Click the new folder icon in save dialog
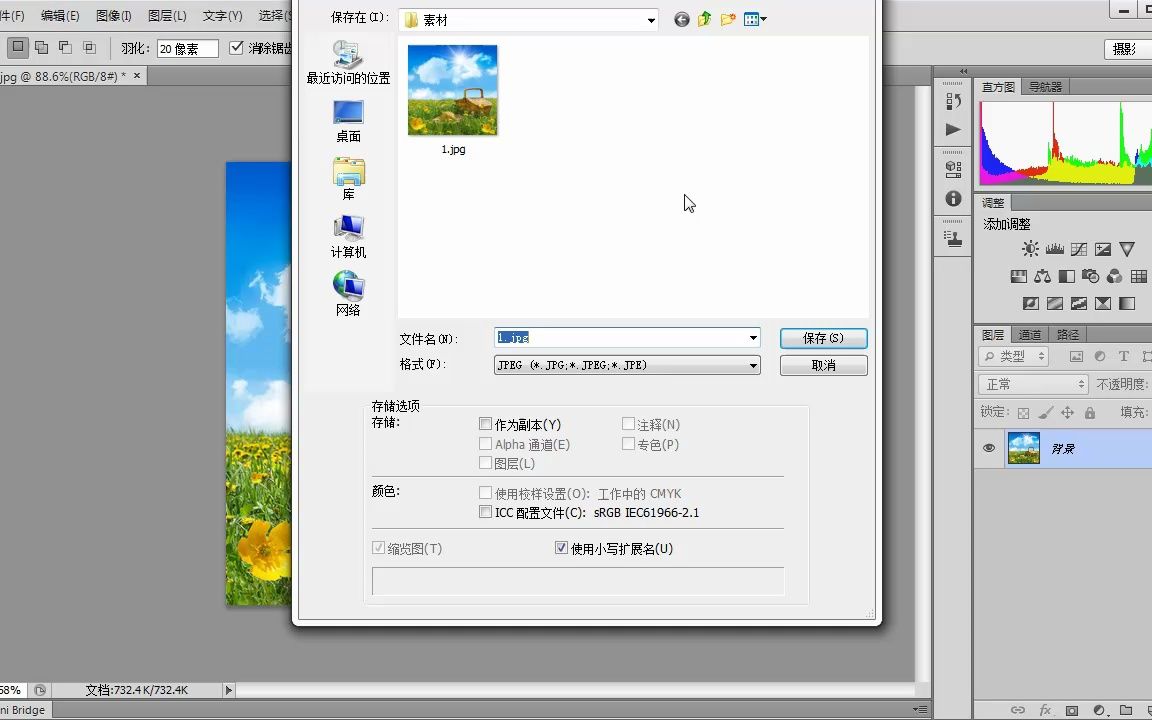Viewport: 1152px width, 720px height. click(x=728, y=19)
